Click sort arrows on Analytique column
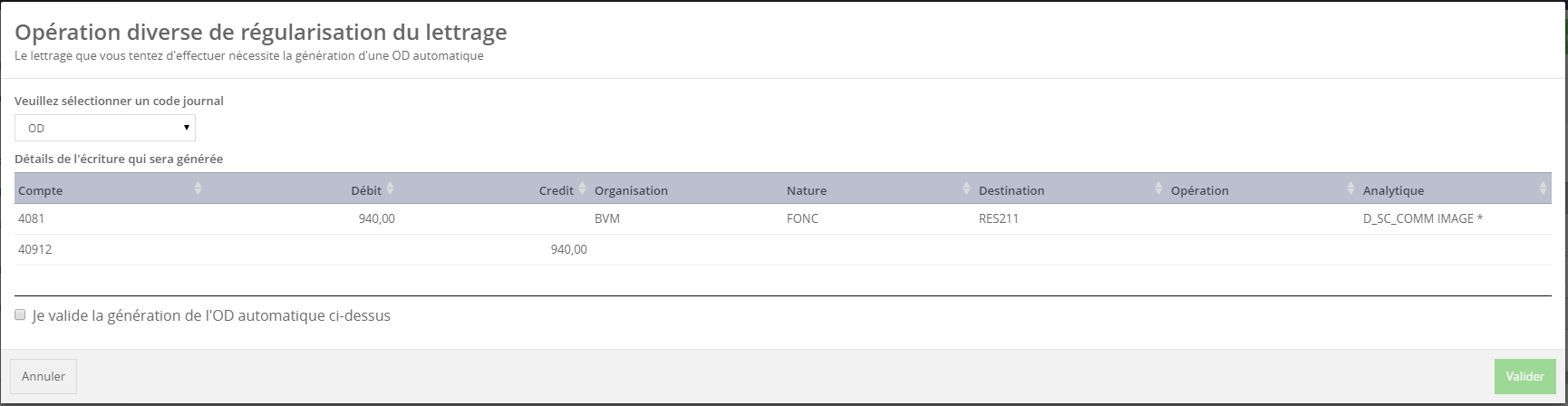 click(1543, 188)
